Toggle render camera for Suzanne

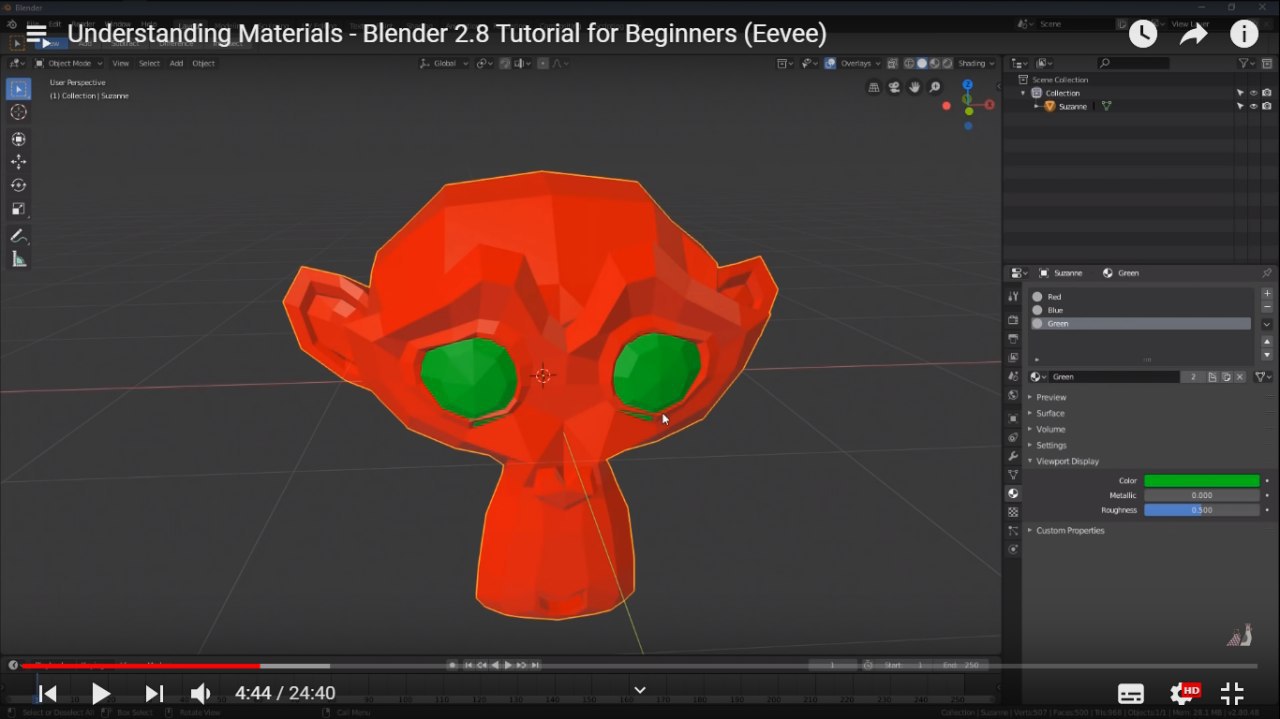pos(1267,106)
